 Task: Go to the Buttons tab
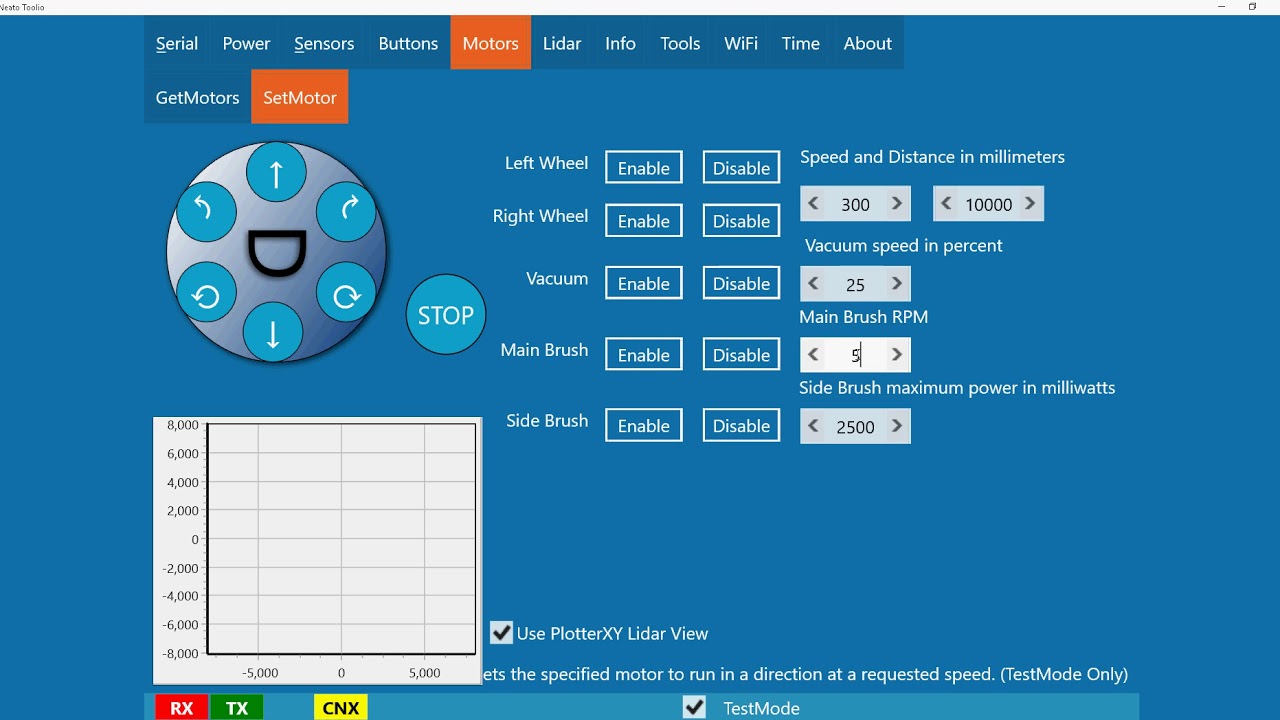point(408,43)
